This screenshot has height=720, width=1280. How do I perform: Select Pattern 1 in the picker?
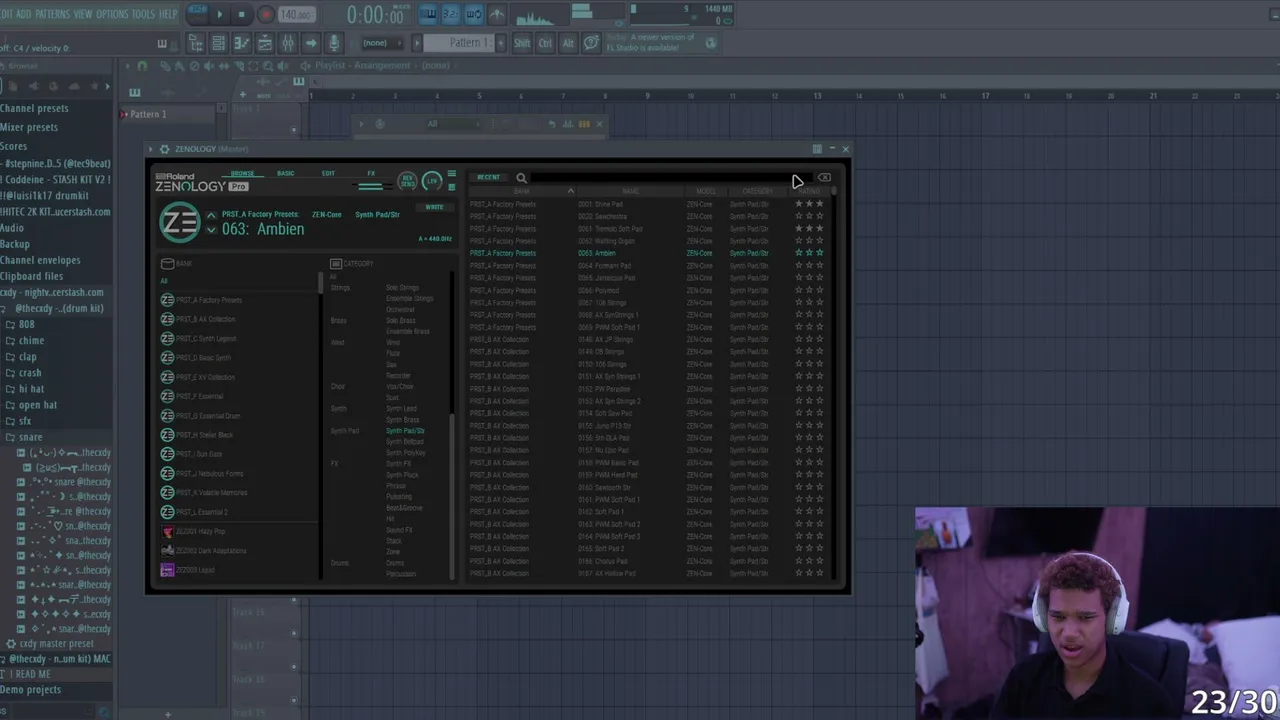(170, 114)
